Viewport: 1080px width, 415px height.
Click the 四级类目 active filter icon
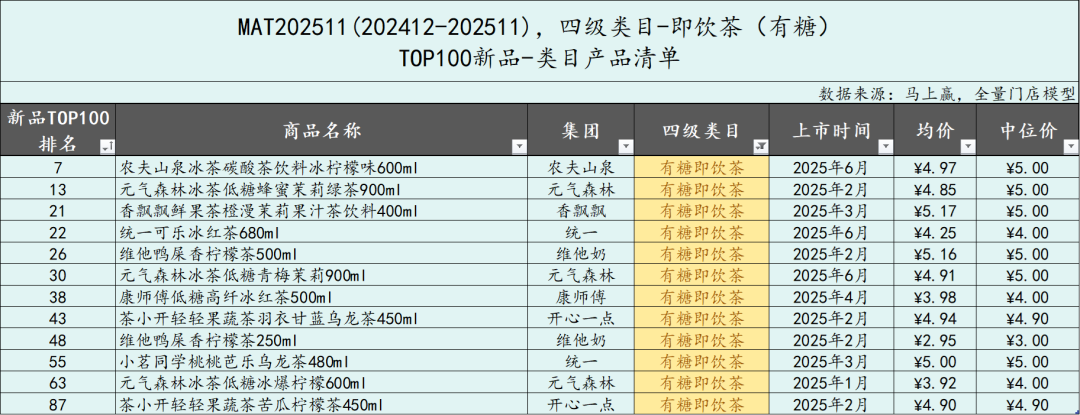759,147
